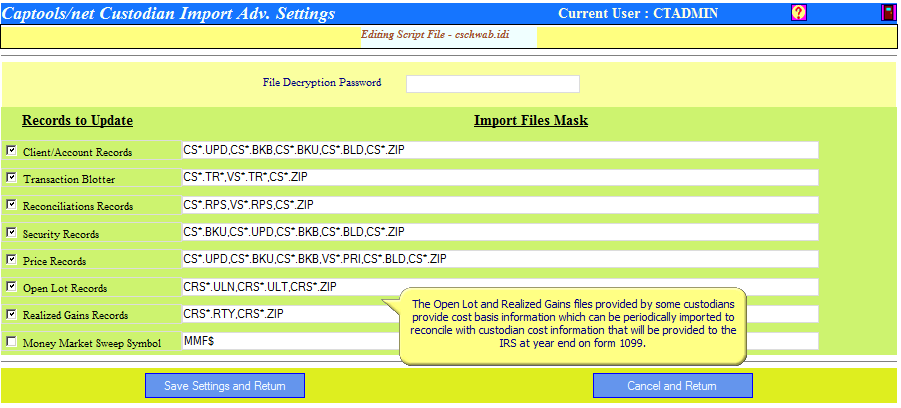Uncheck the Price Records option
This screenshot has width=901, height=408.
tap(11, 260)
